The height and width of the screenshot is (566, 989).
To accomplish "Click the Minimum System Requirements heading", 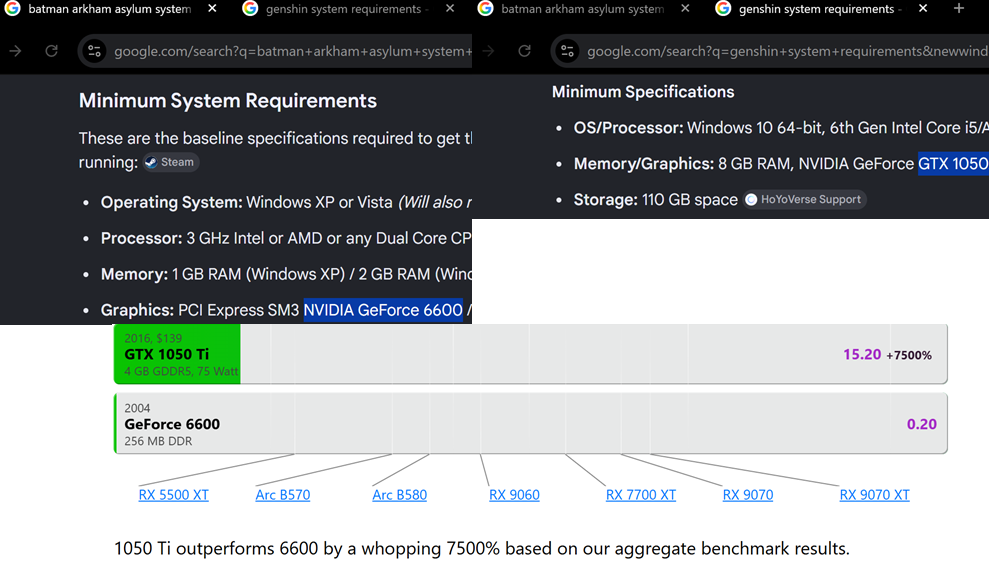I will click(228, 100).
